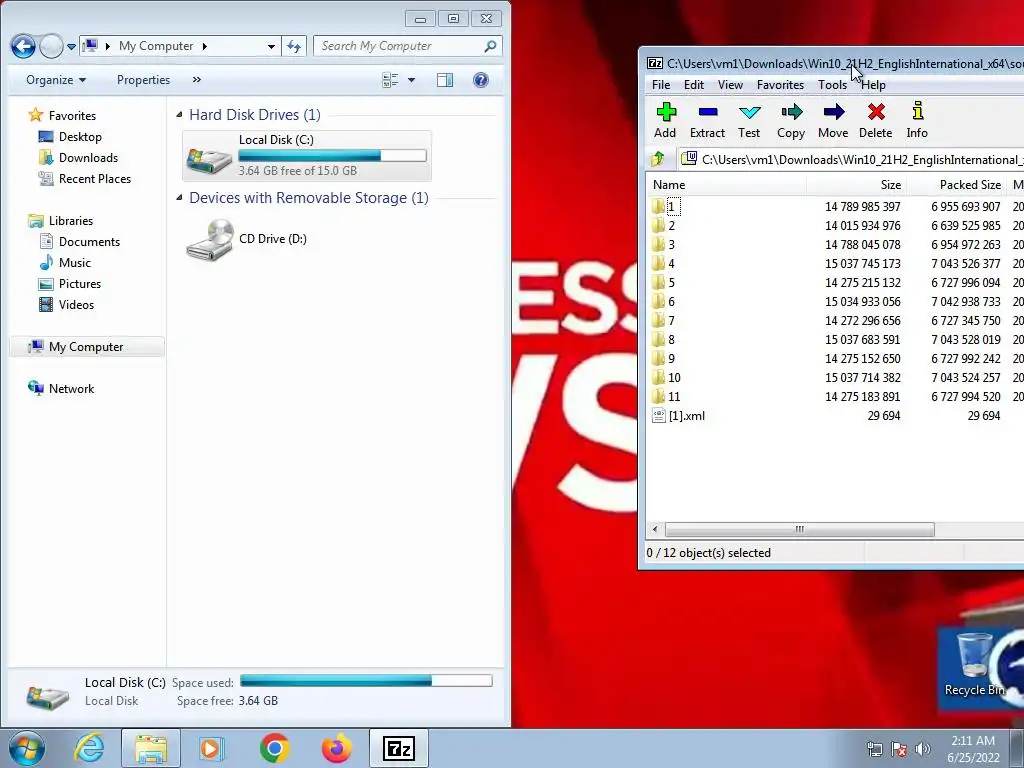Click the search magnifier in Explorer
The height and width of the screenshot is (768, 1024).
click(490, 46)
